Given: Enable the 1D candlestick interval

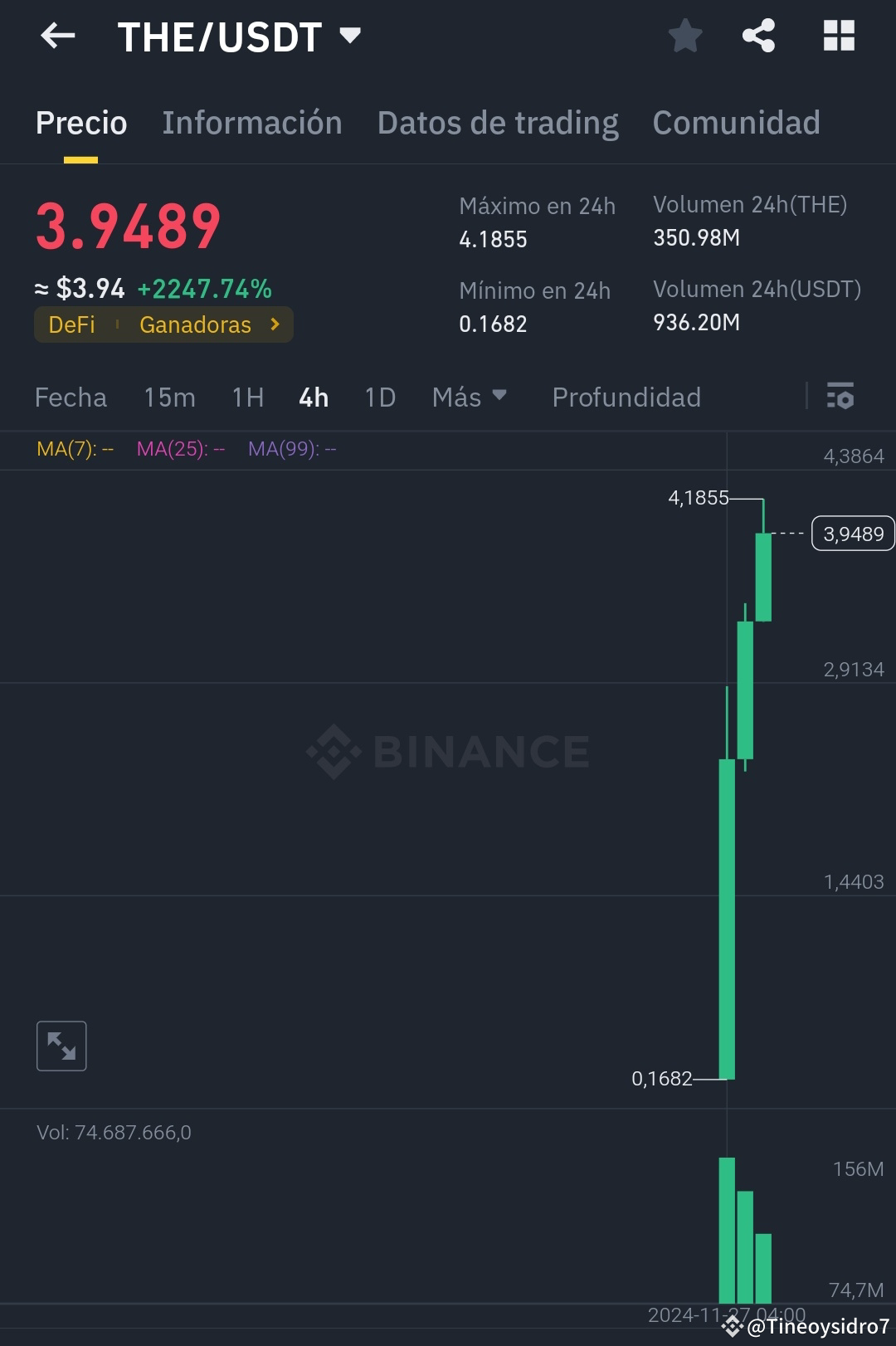Looking at the screenshot, I should (379, 397).
